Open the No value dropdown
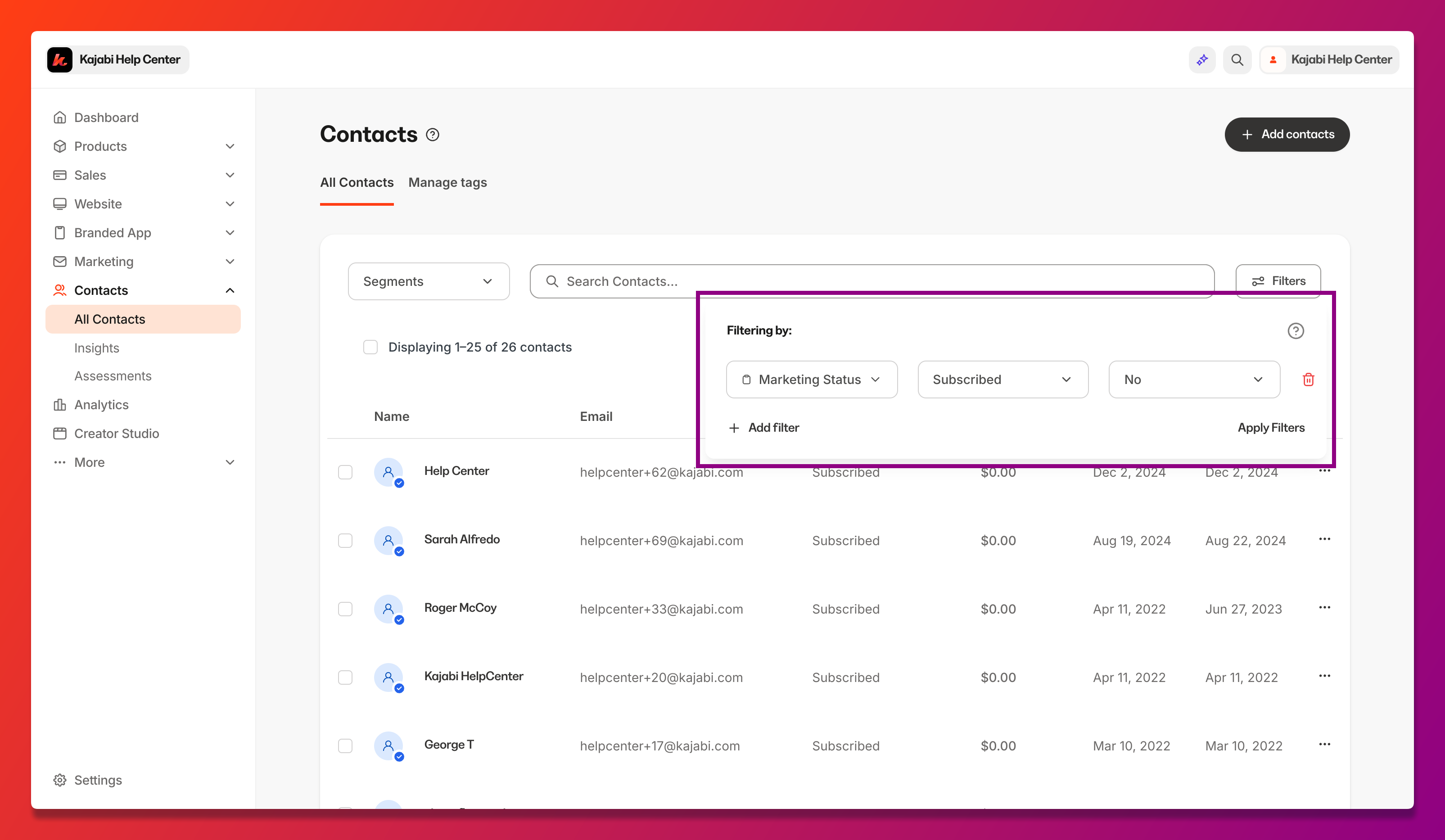 click(x=1194, y=379)
